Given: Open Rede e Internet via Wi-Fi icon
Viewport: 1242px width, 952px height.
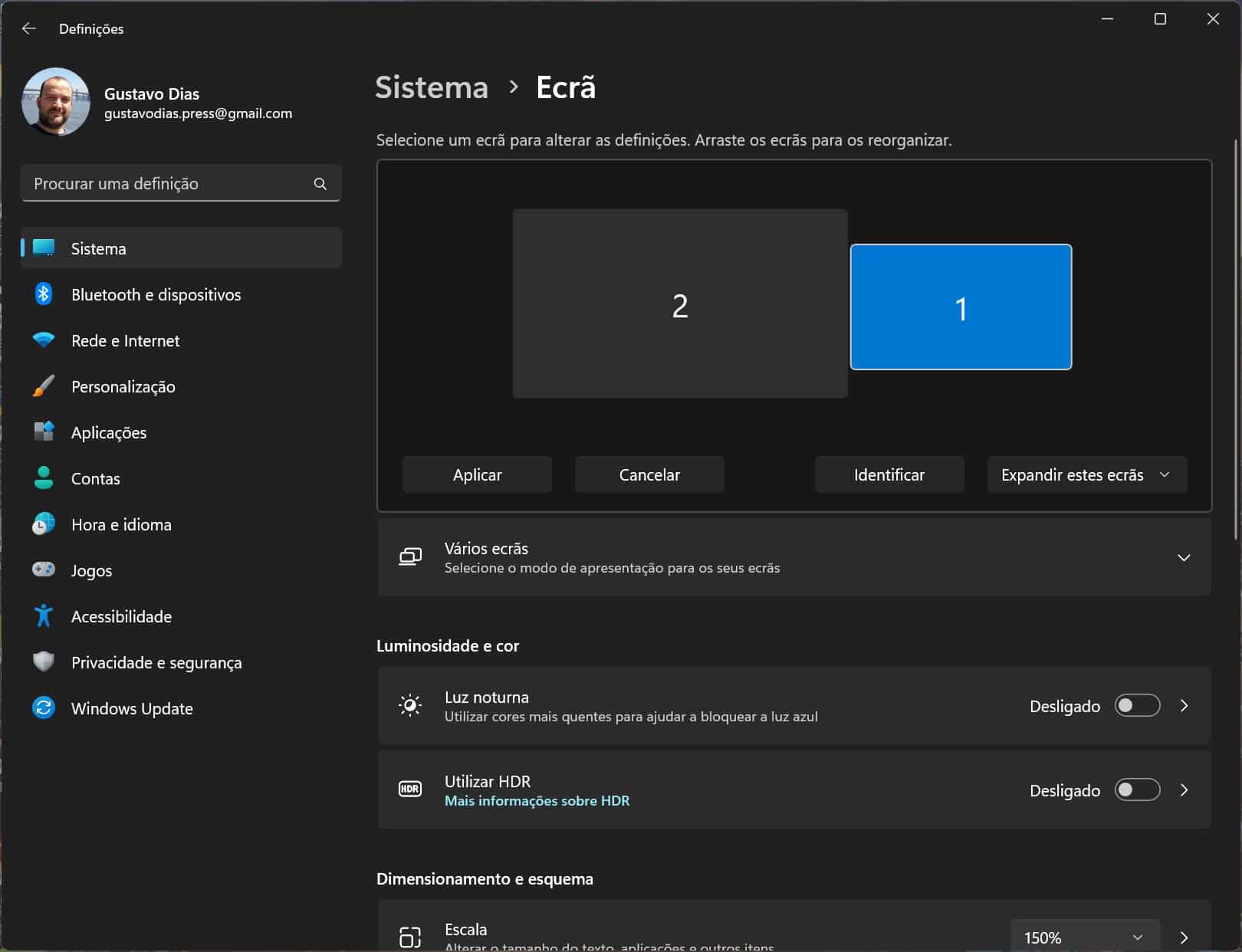Looking at the screenshot, I should click(x=44, y=340).
